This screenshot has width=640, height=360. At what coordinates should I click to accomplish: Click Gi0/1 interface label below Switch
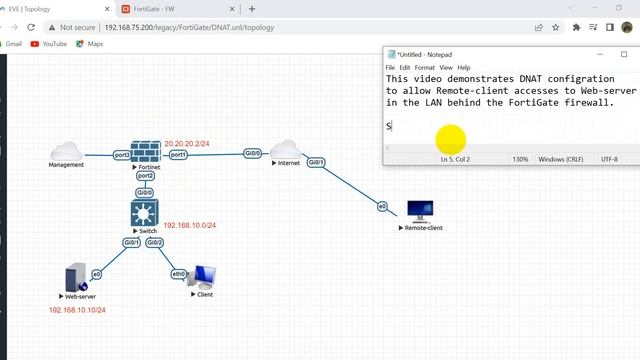pyautogui.click(x=131, y=242)
